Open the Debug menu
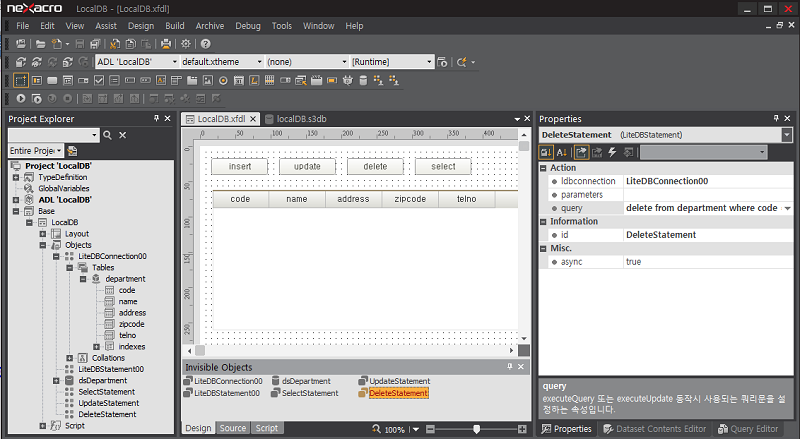Image resolution: width=800 pixels, height=439 pixels. 247,26
